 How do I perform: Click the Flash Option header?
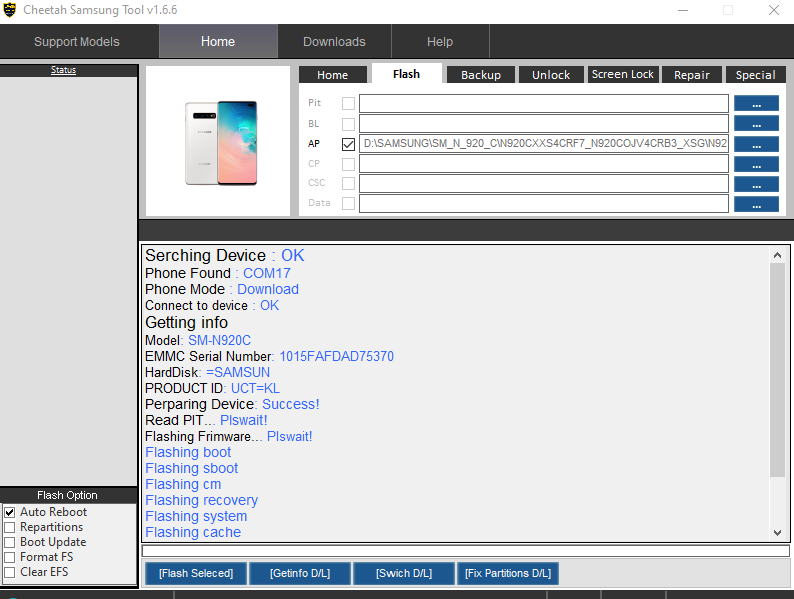coord(68,495)
